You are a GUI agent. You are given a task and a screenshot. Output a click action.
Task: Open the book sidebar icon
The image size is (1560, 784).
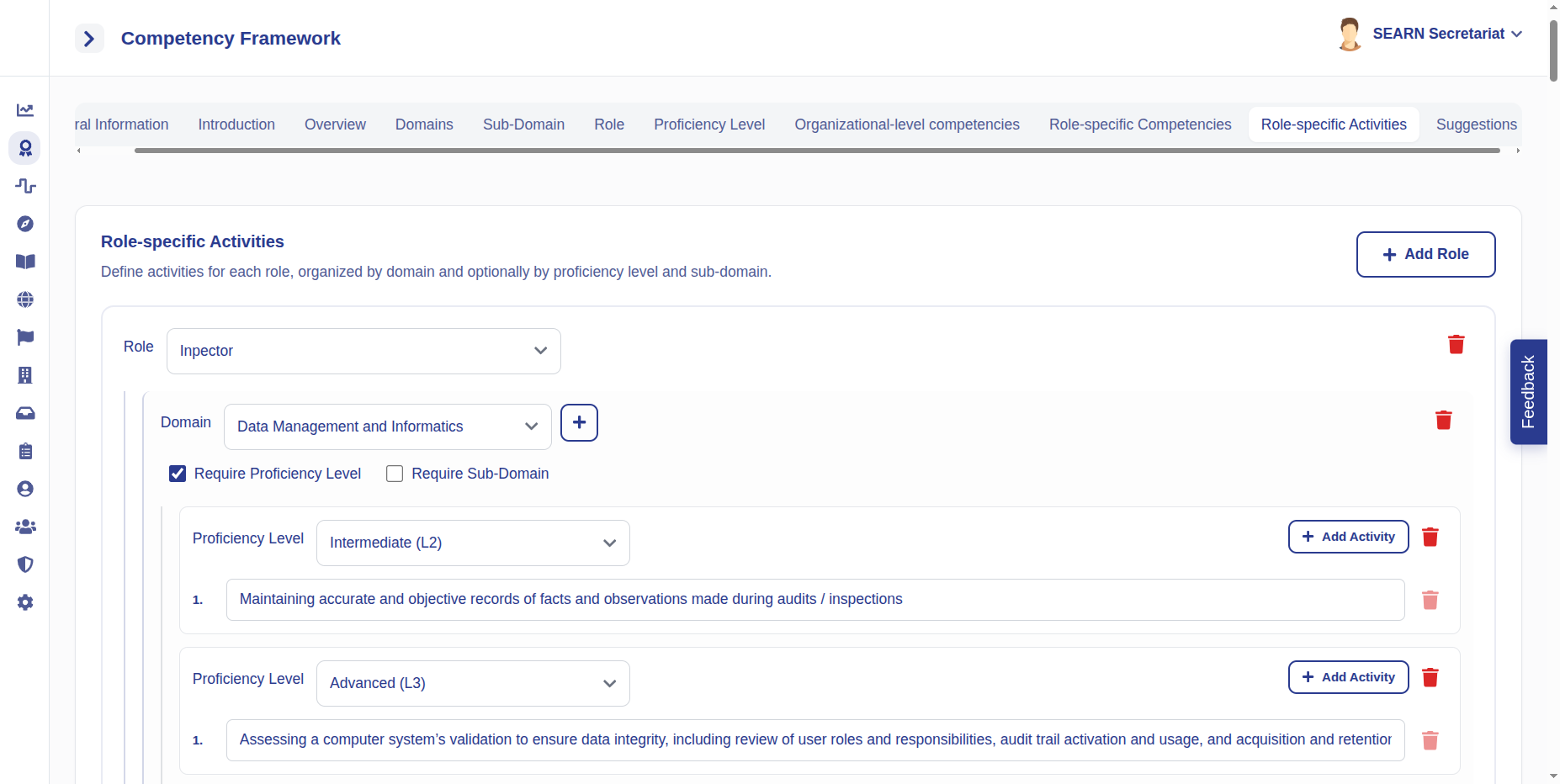(25, 262)
